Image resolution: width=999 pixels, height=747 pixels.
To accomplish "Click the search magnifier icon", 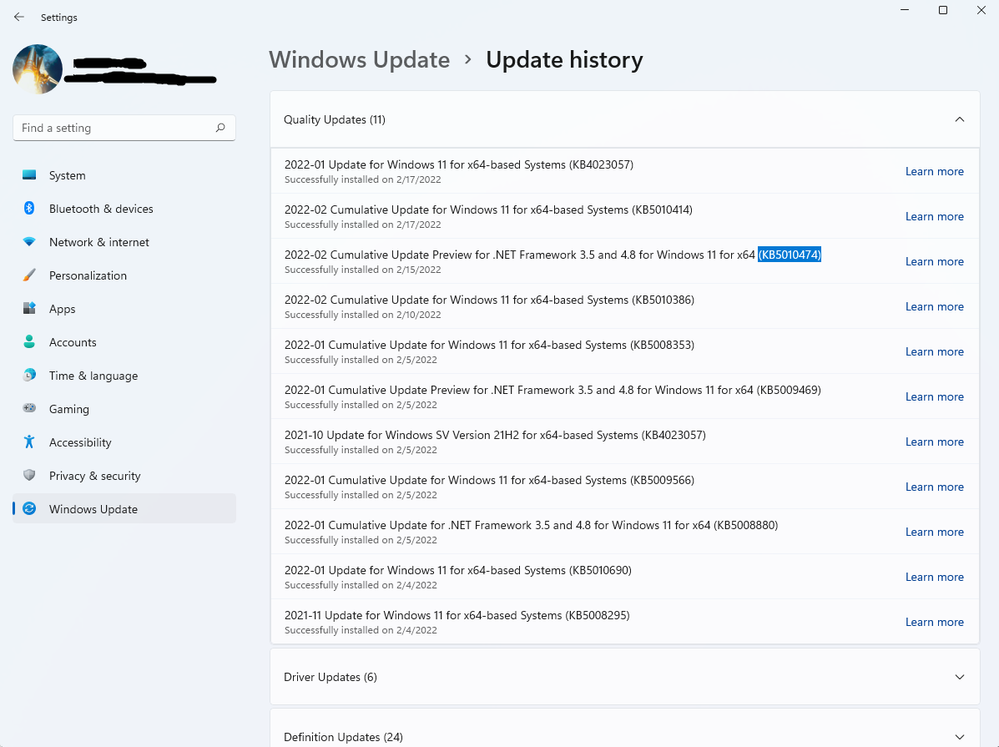I will [220, 127].
